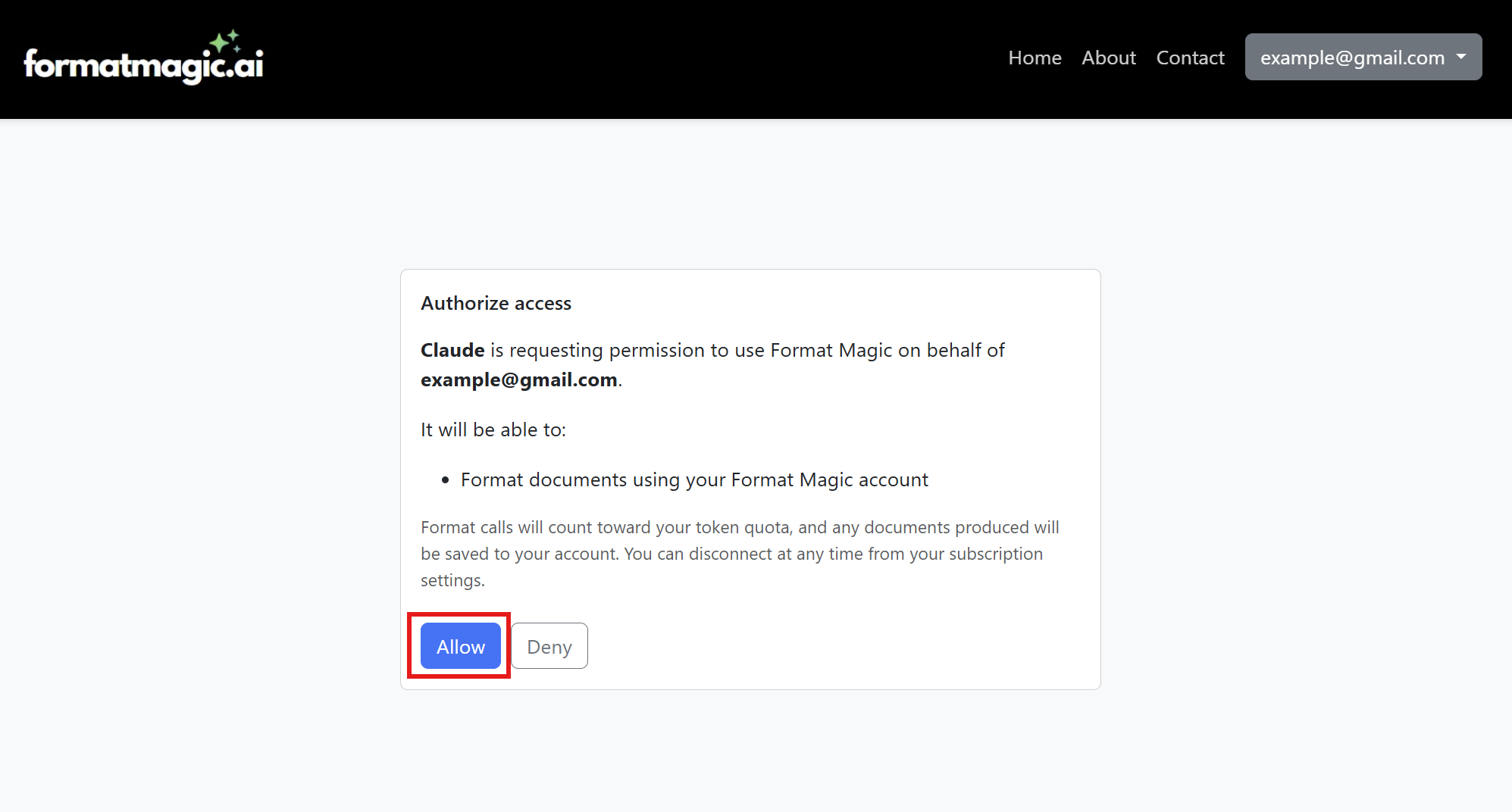
Task: Click the Deny button
Action: [549, 646]
